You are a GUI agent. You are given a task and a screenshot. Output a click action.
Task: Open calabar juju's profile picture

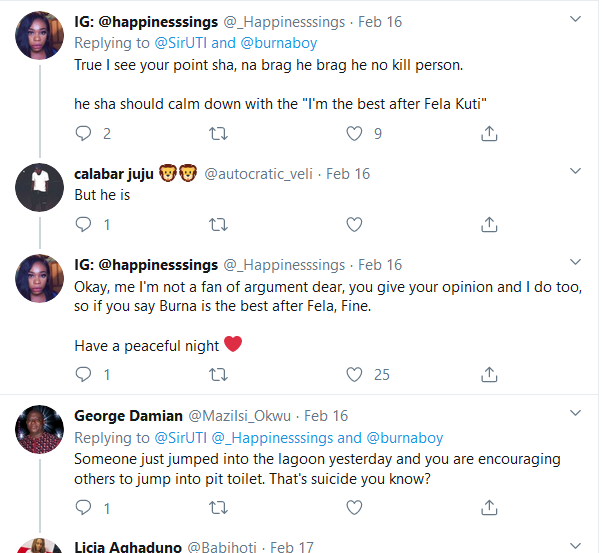40,186
